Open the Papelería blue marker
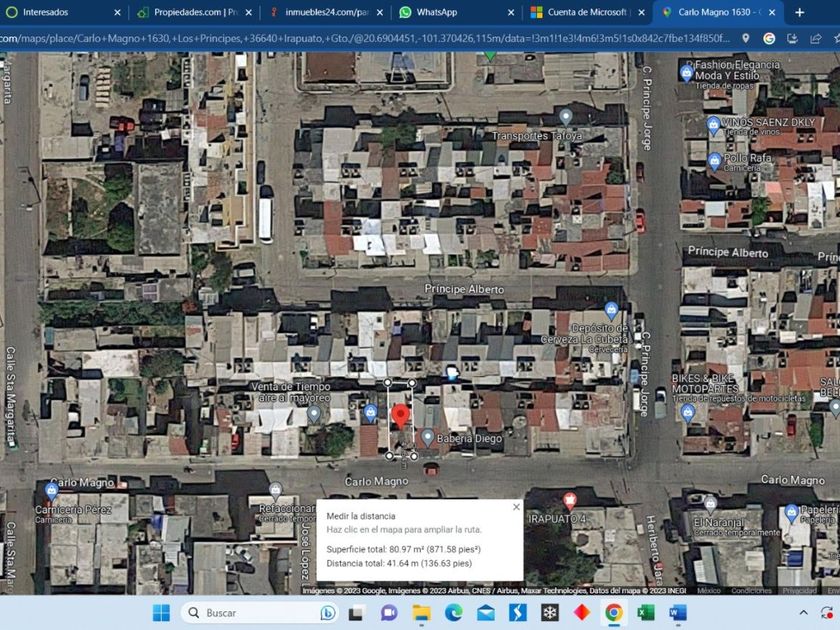 pos(792,513)
